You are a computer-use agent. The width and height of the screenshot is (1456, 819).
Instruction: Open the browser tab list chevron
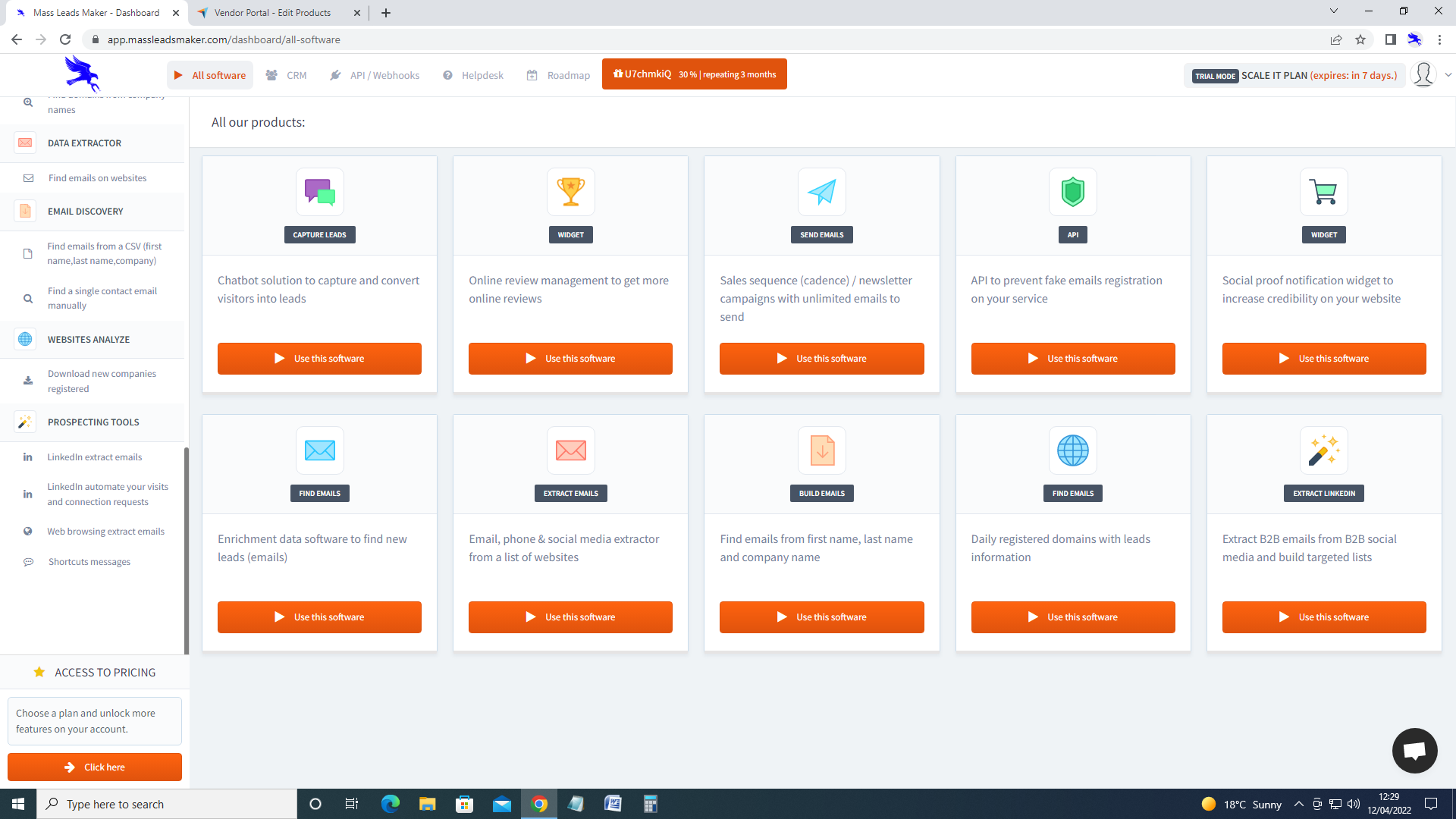[x=1333, y=11]
